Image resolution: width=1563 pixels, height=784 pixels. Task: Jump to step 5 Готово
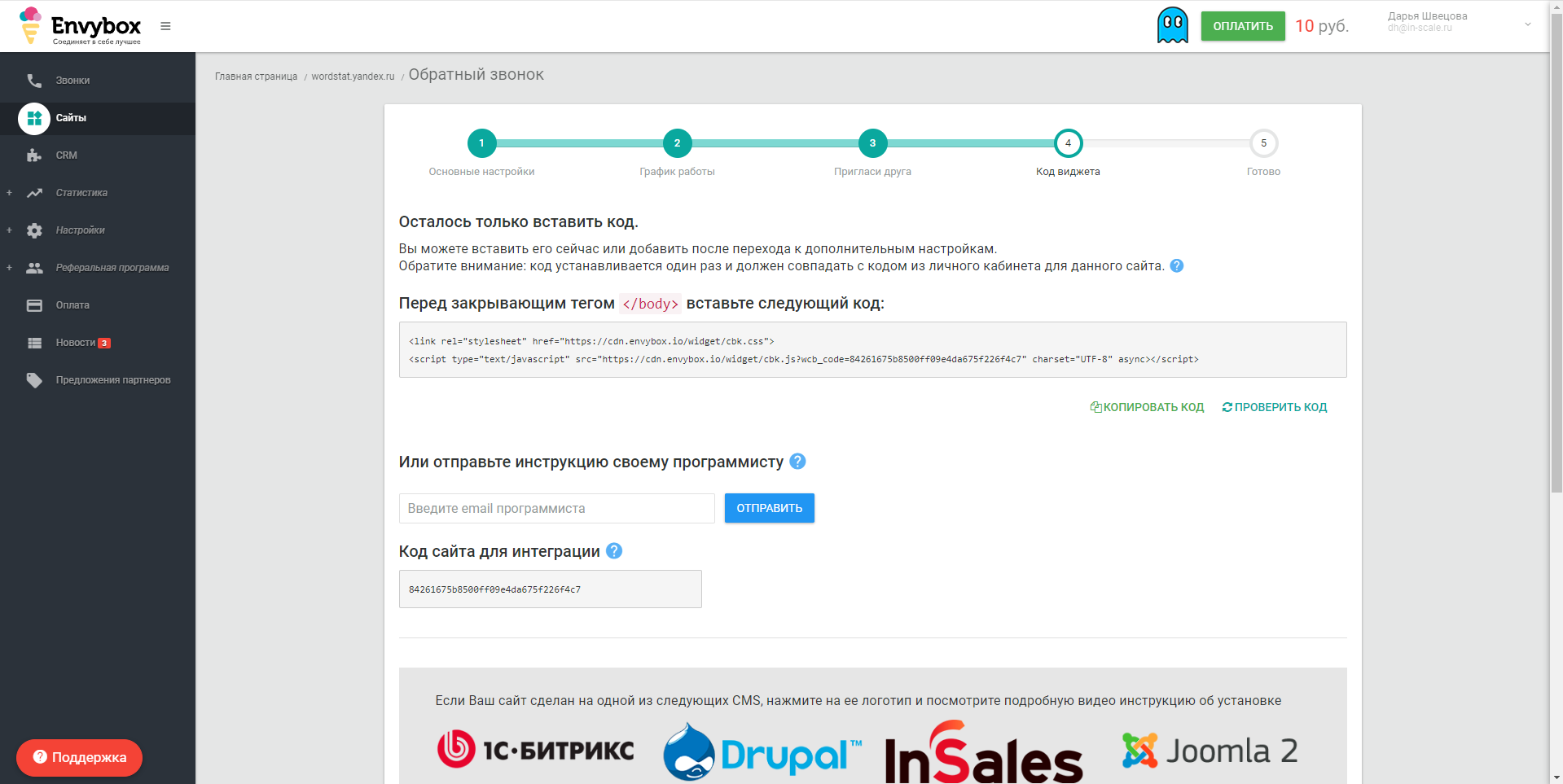(x=1263, y=143)
